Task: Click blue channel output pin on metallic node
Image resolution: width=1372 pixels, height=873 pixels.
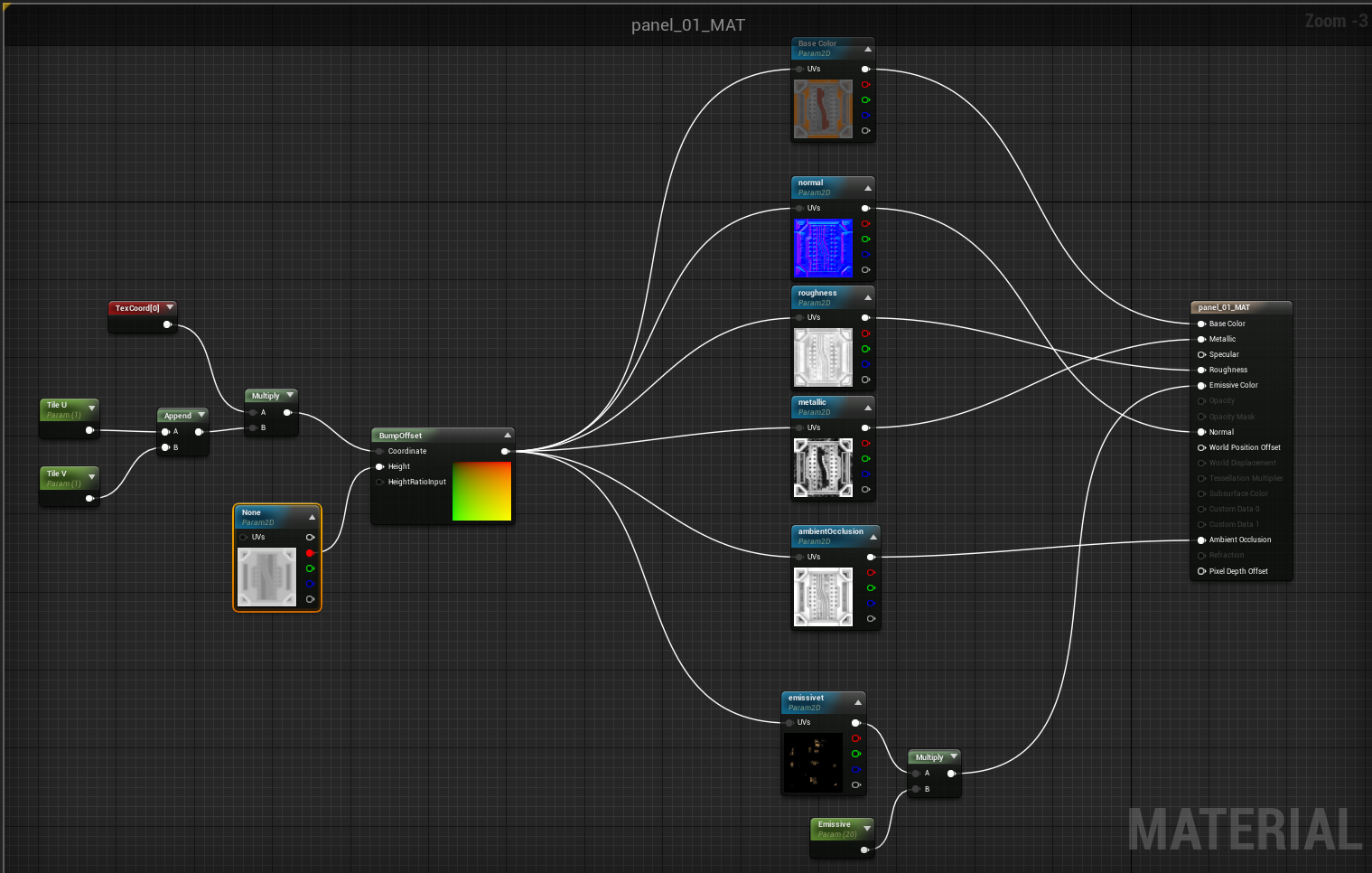Action: [865, 474]
